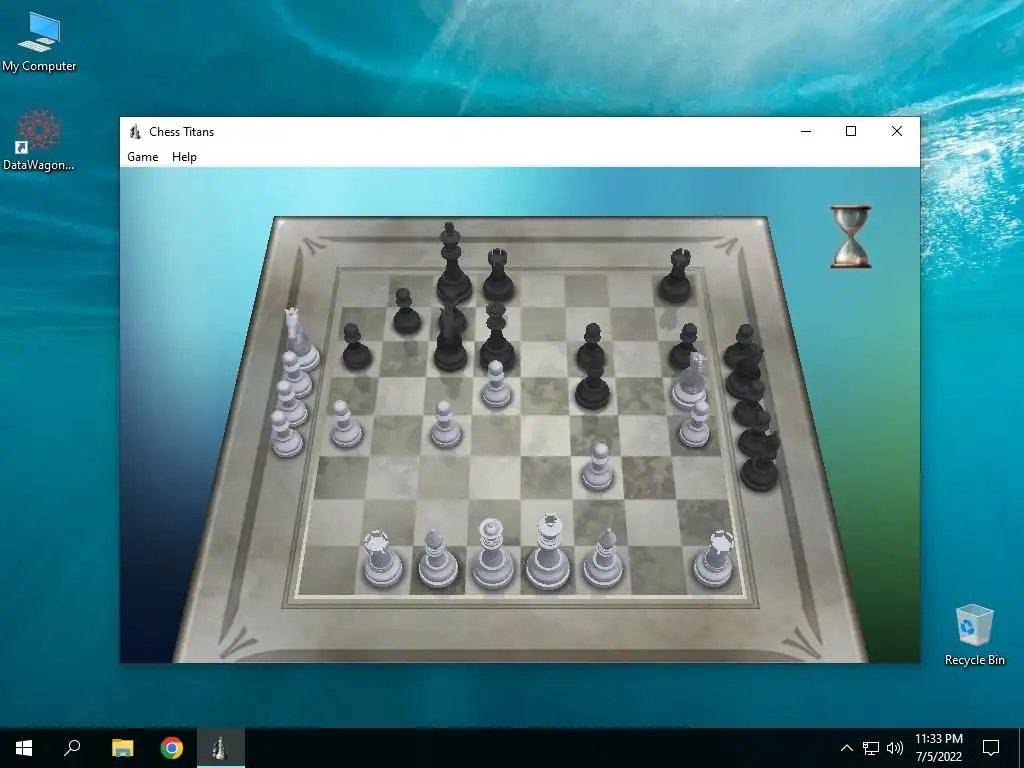Open the Help menu
Image resolution: width=1024 pixels, height=768 pixels.
coord(184,157)
